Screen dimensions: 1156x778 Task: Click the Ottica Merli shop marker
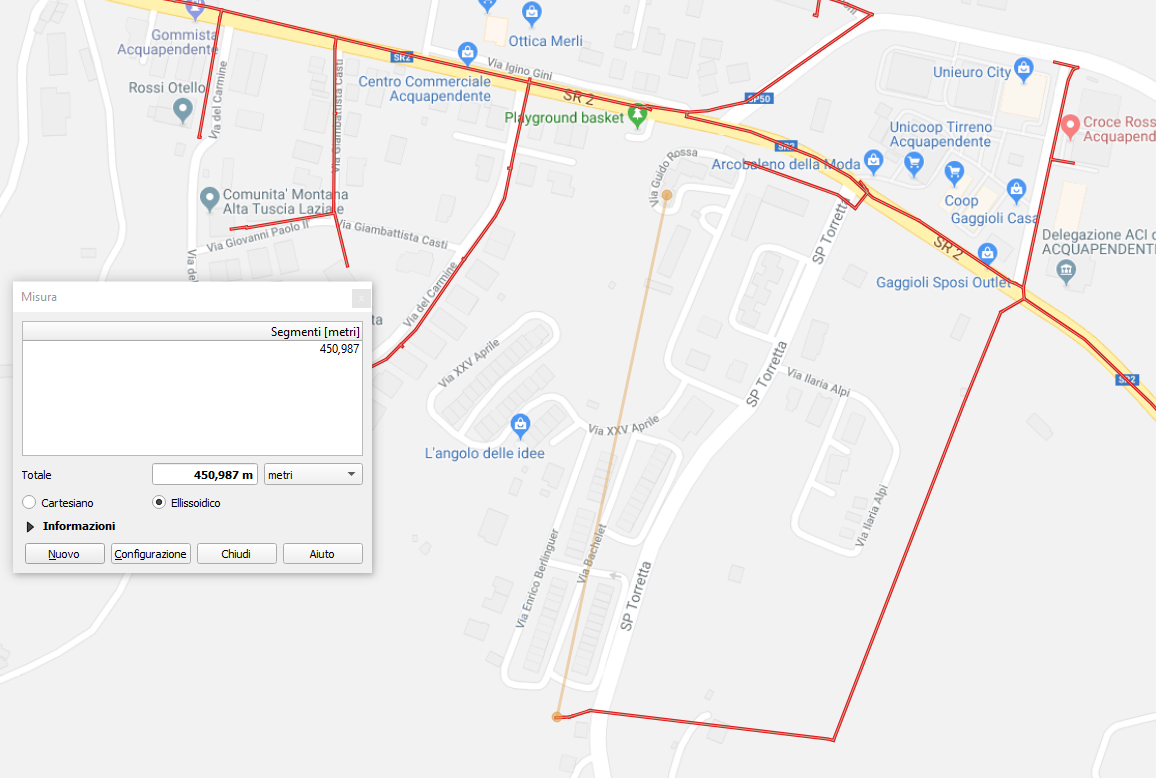point(532,13)
